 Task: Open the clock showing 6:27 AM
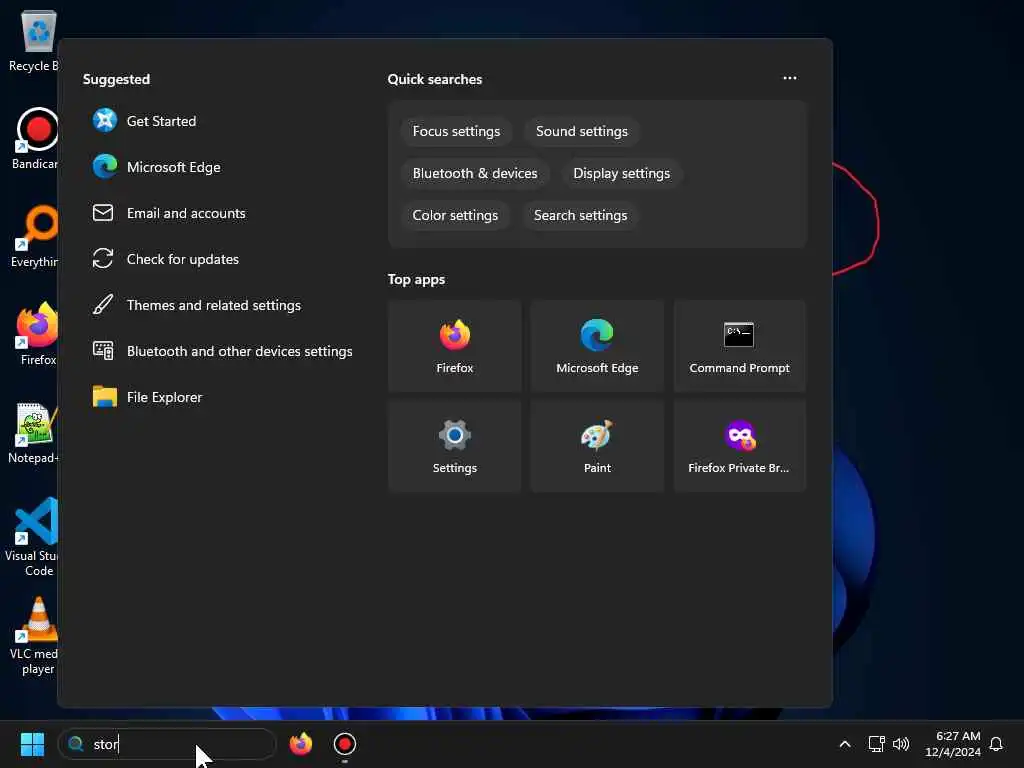(952, 744)
